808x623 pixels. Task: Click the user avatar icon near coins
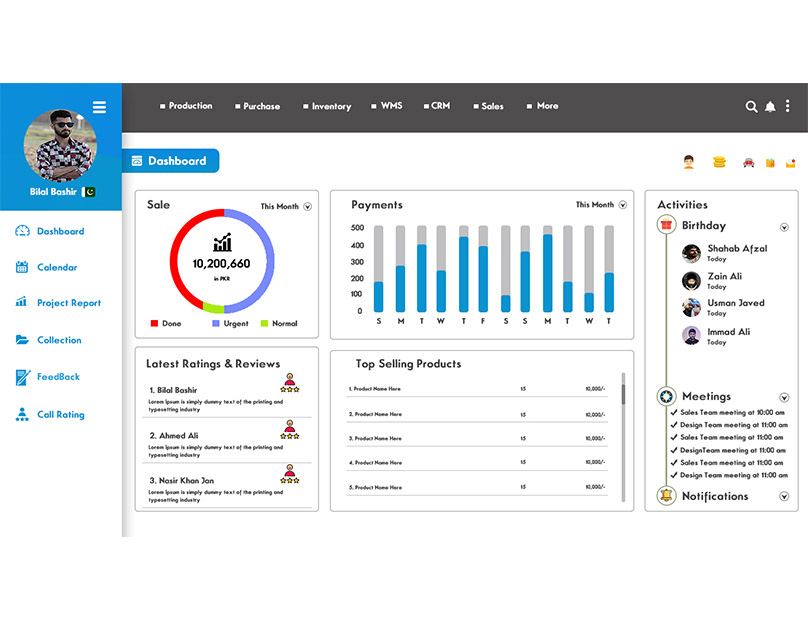coord(688,162)
